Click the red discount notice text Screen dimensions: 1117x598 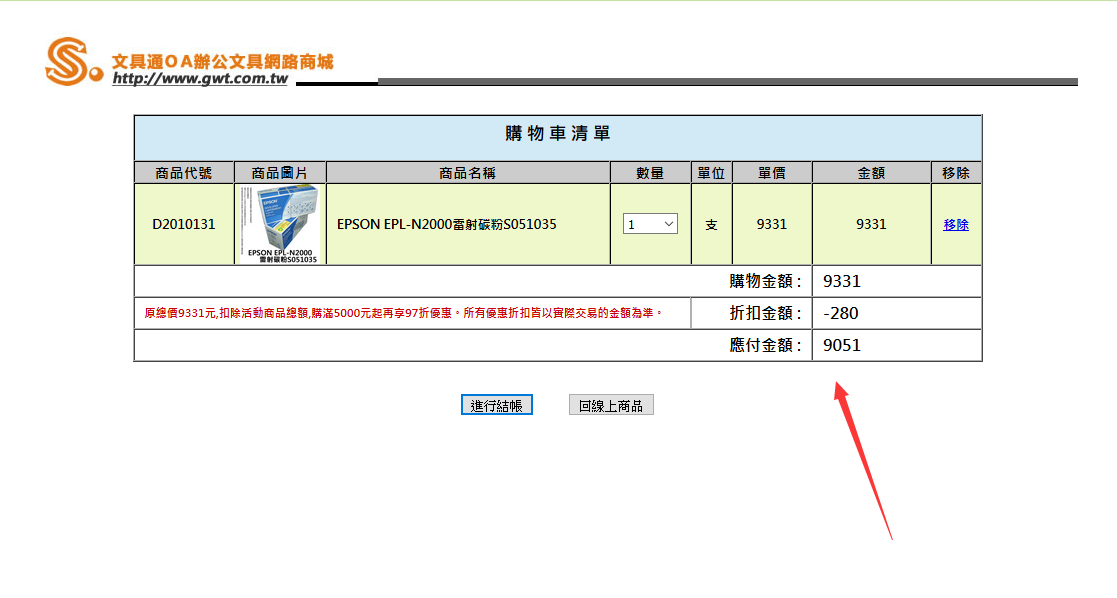[x=403, y=313]
